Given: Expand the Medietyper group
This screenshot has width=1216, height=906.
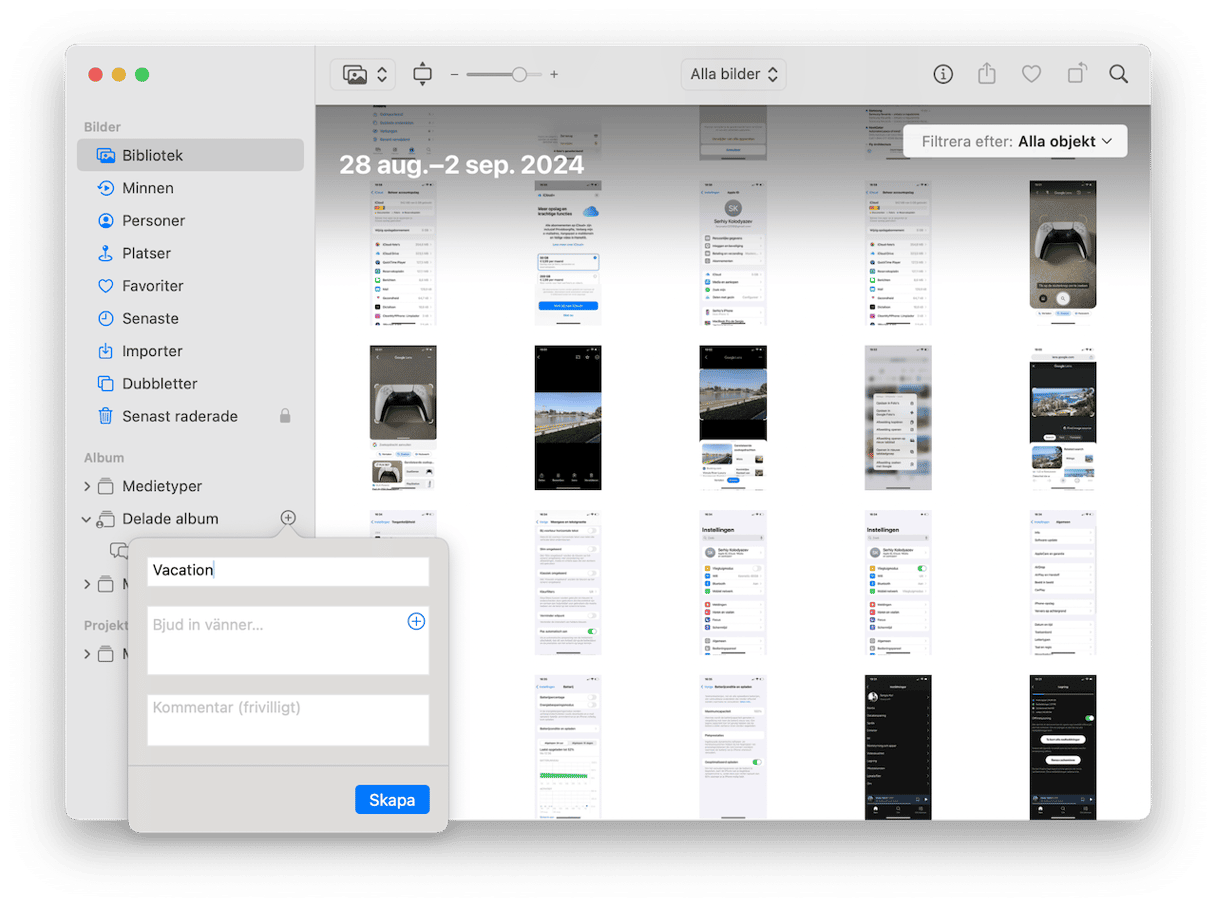Looking at the screenshot, I should [x=87, y=486].
